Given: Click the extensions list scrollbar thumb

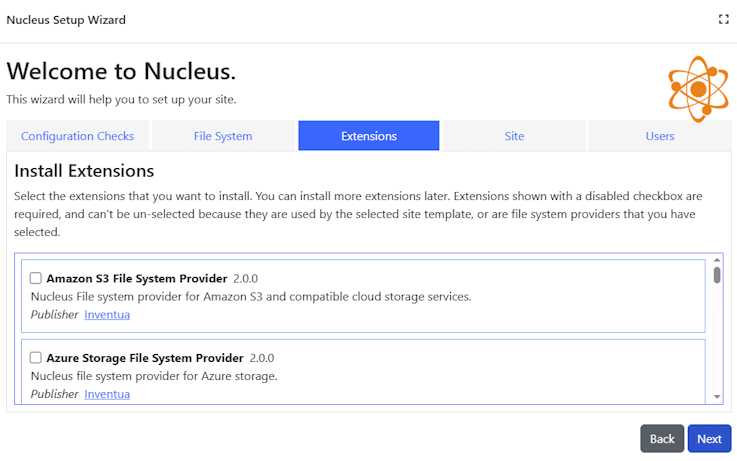Looking at the screenshot, I should (x=717, y=275).
